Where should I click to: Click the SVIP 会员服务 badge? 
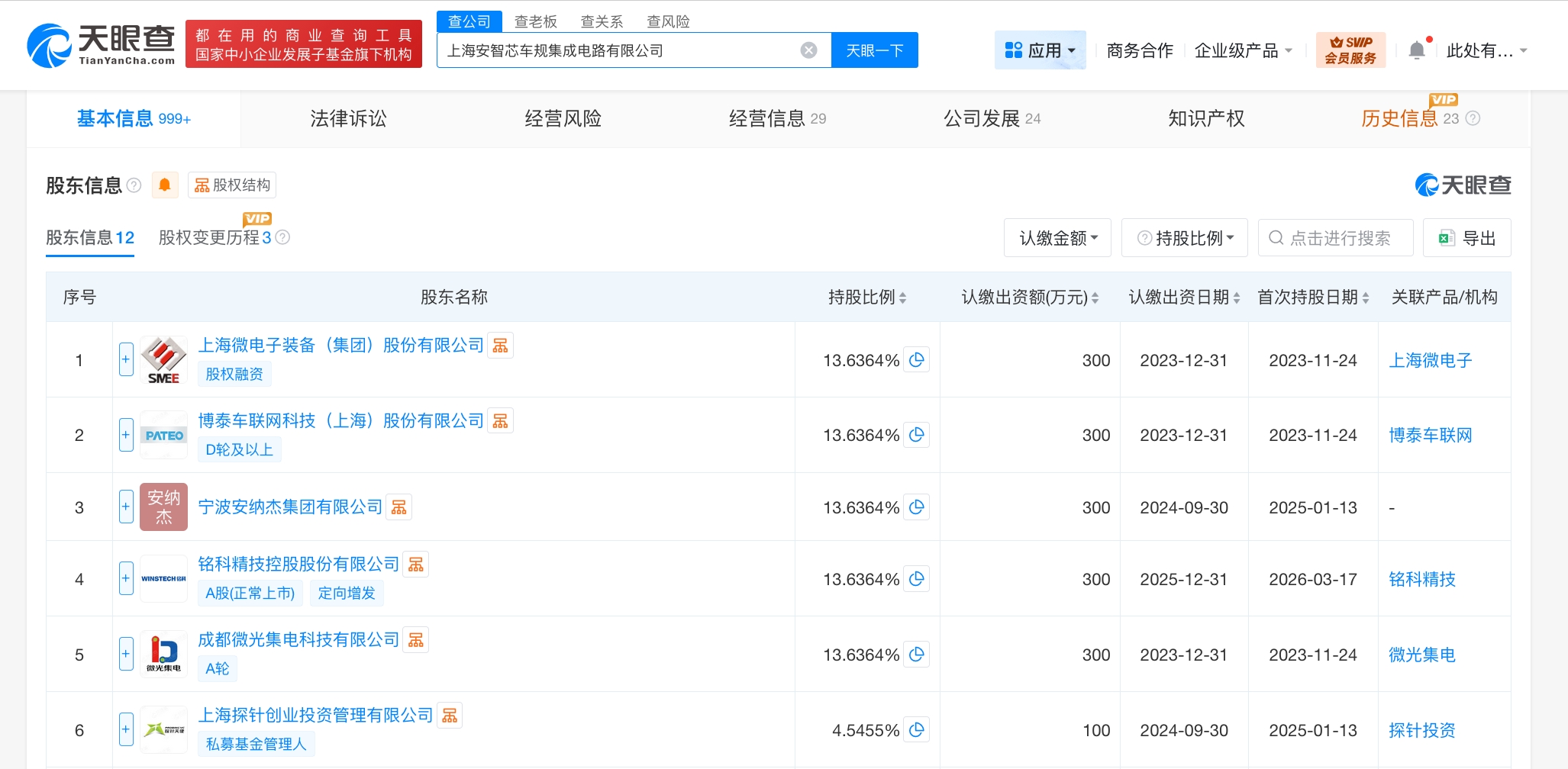(x=1350, y=50)
